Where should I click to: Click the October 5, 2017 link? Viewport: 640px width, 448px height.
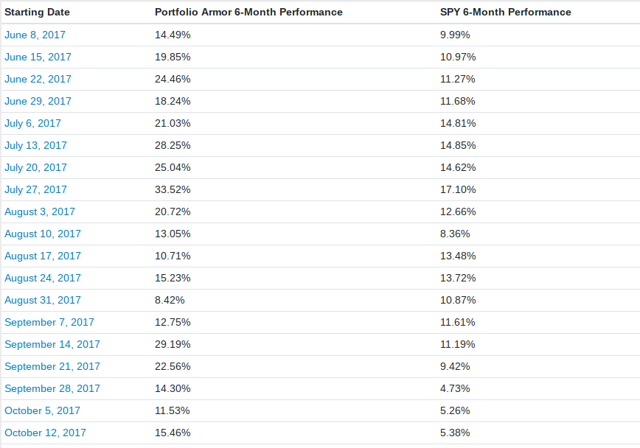point(42,410)
